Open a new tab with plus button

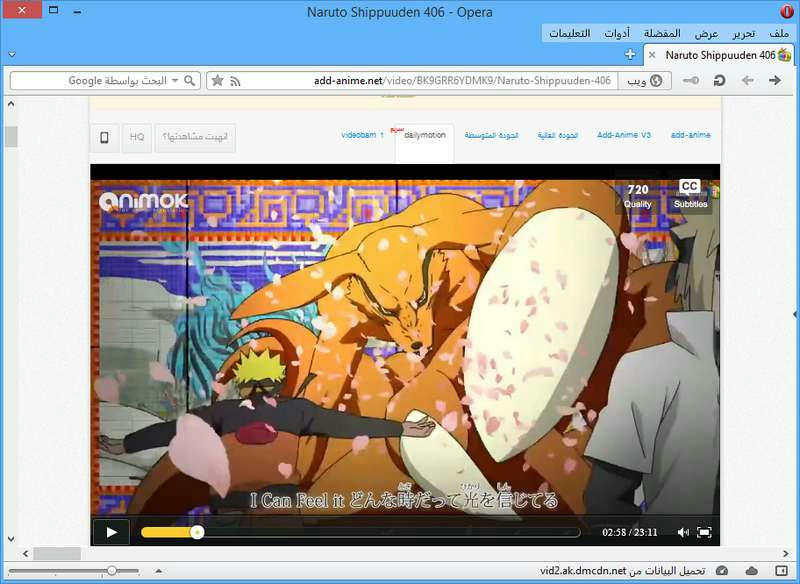coord(630,55)
